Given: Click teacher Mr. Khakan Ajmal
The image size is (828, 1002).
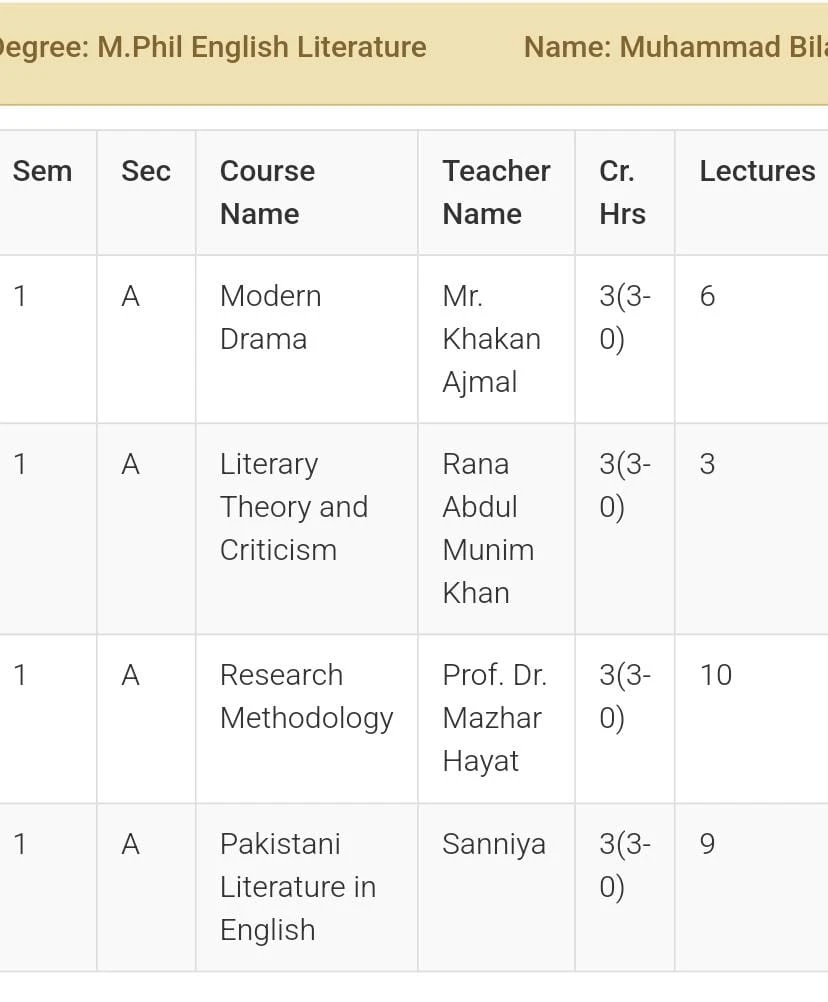Looking at the screenshot, I should click(491, 339).
